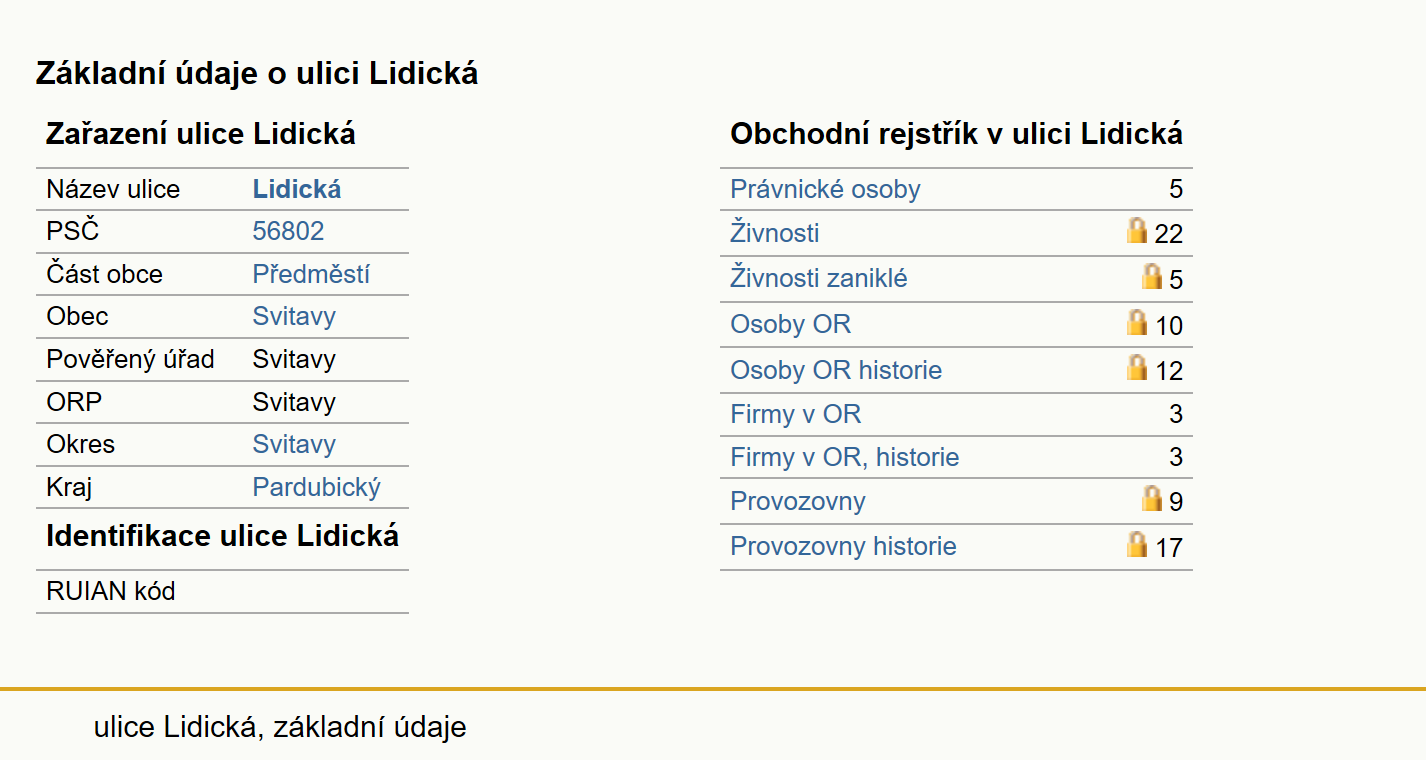
Task: Go to Předměstí municipality part link
Action: [311, 274]
